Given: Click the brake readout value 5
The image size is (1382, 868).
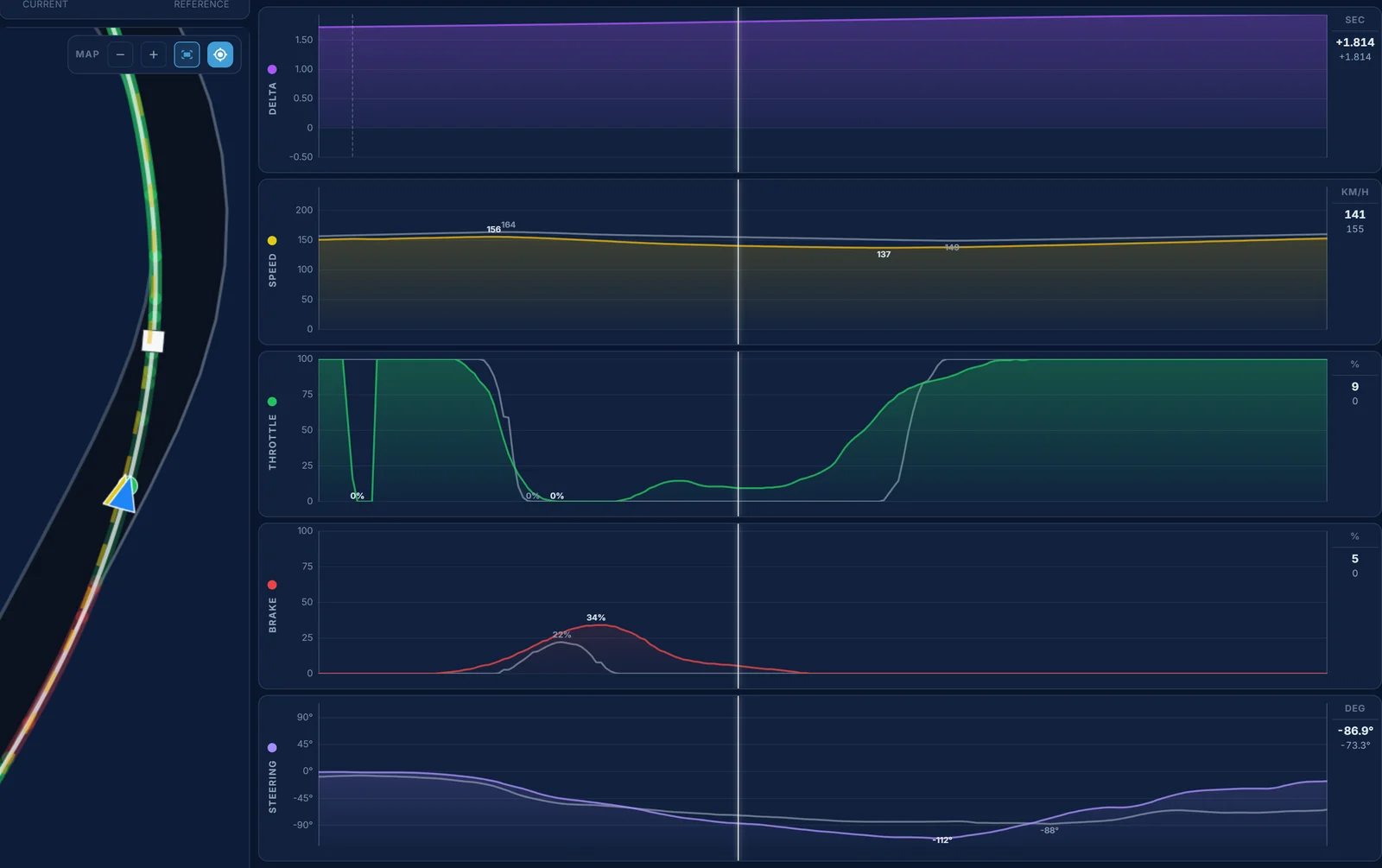Looking at the screenshot, I should [x=1354, y=558].
